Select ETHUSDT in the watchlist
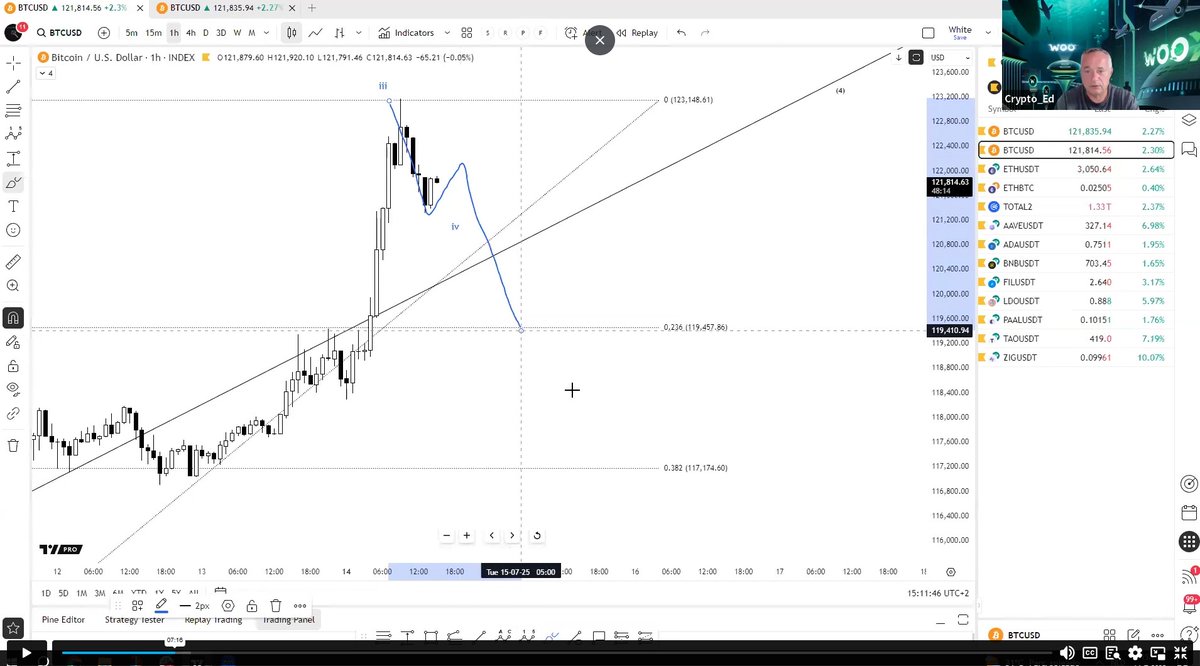The width and height of the screenshot is (1200, 666). [x=1076, y=169]
